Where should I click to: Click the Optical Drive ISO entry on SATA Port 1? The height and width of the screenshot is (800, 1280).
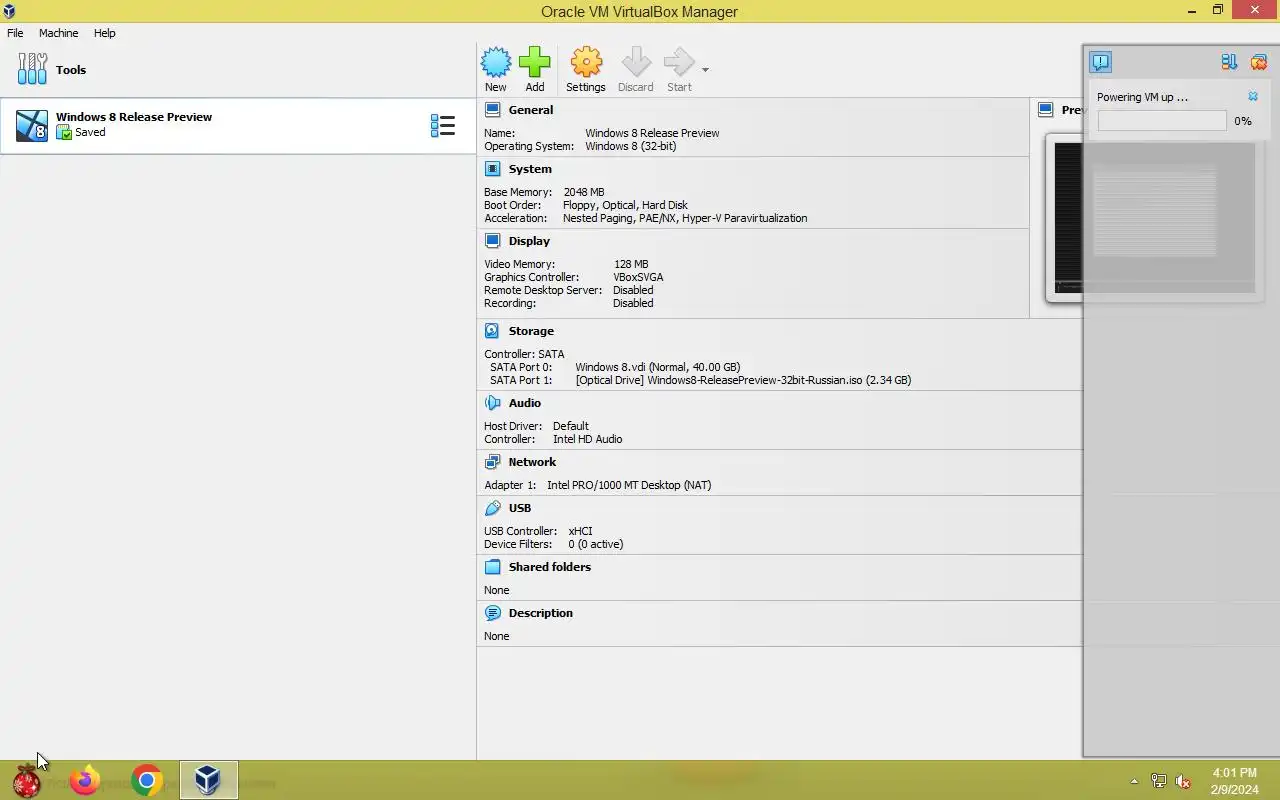(x=743, y=380)
